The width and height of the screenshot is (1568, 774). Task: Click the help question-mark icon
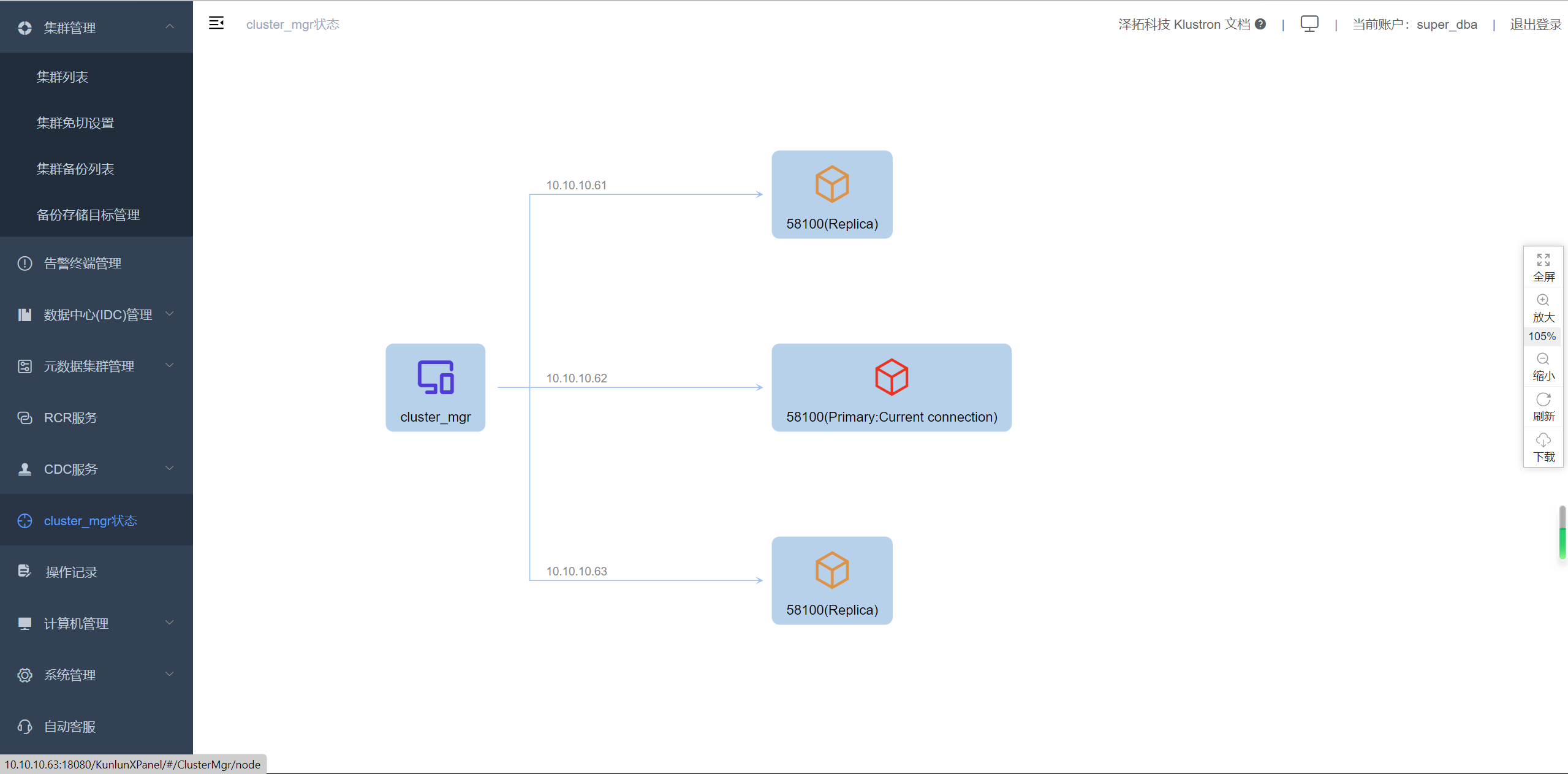pyautogui.click(x=1260, y=24)
